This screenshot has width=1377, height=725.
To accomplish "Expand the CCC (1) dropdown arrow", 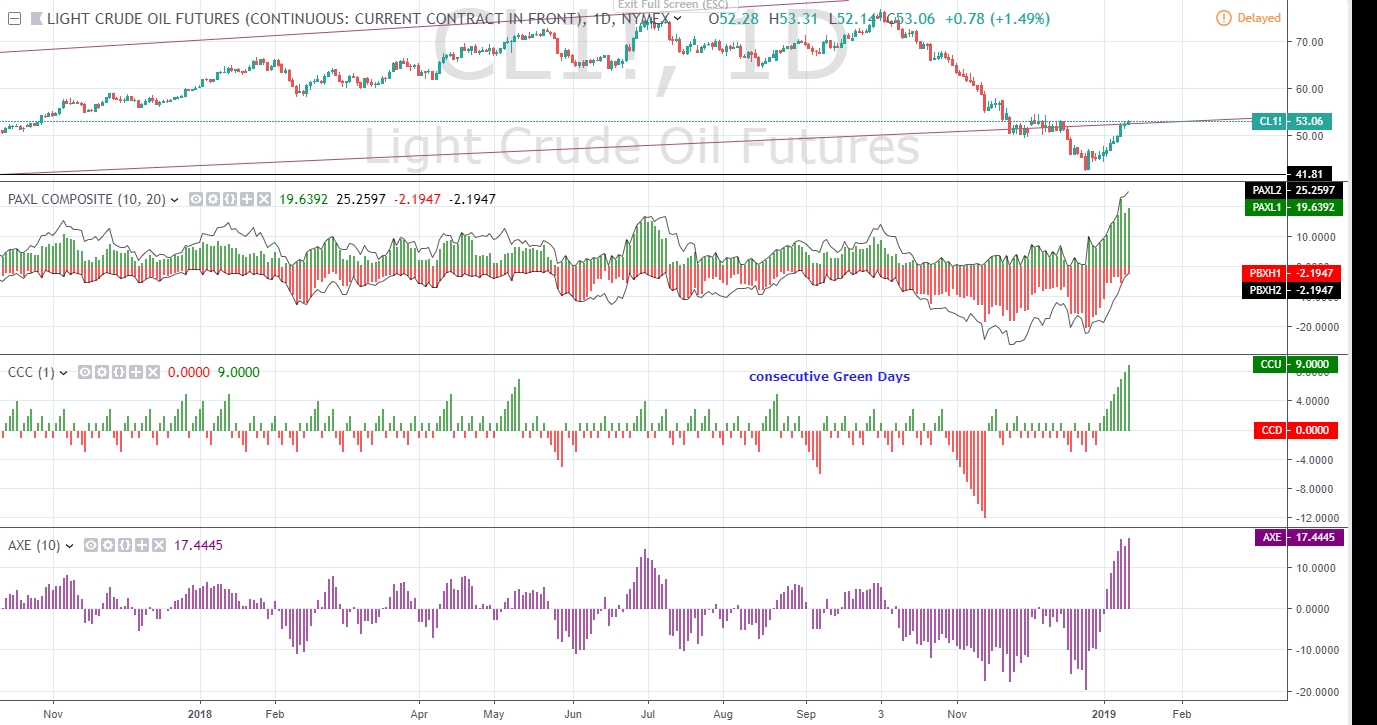I will [64, 373].
